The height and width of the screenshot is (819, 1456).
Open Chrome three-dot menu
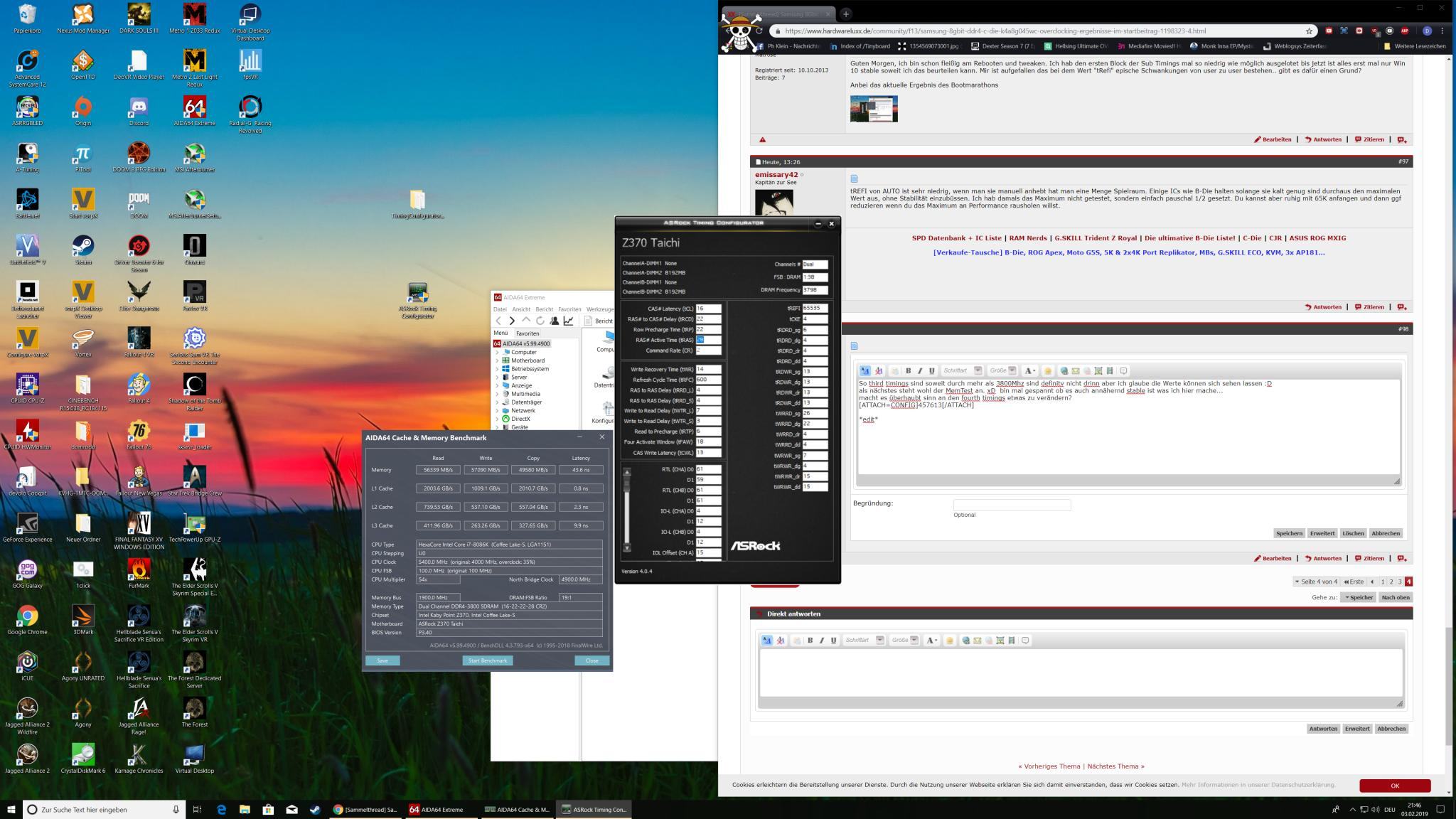pyautogui.click(x=1442, y=31)
